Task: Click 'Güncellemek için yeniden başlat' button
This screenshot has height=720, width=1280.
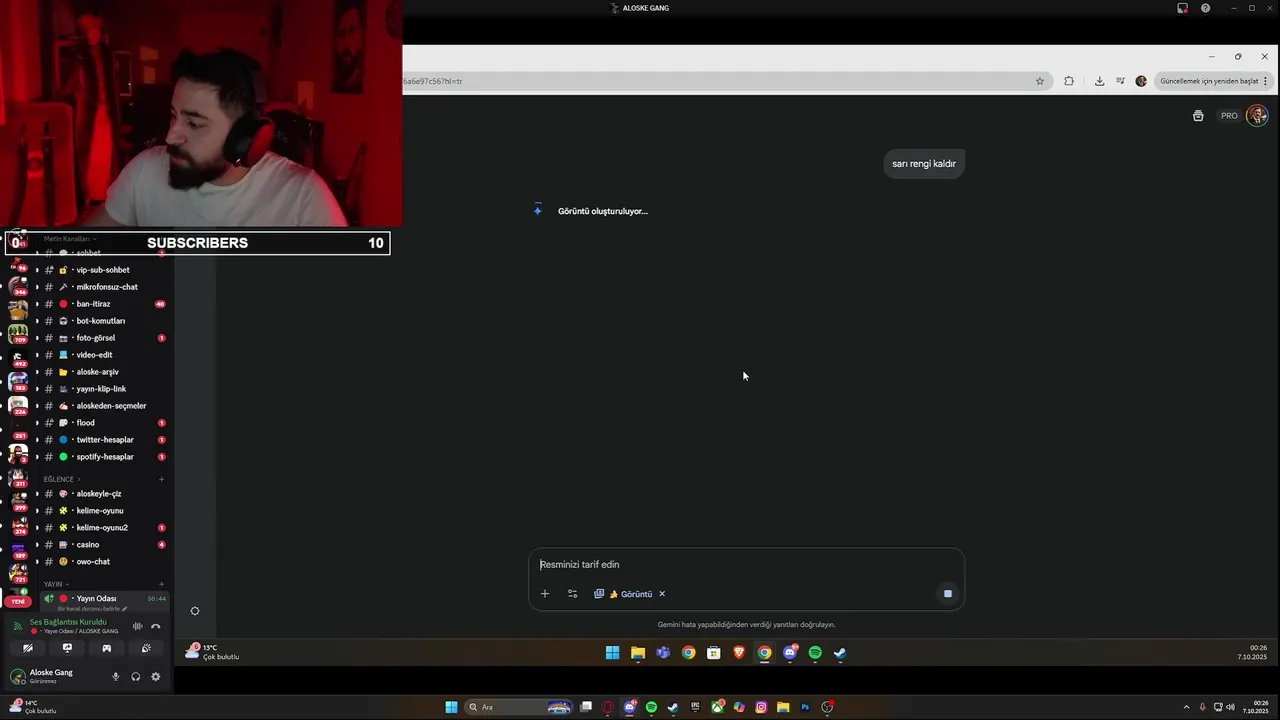Action: coord(1214,81)
